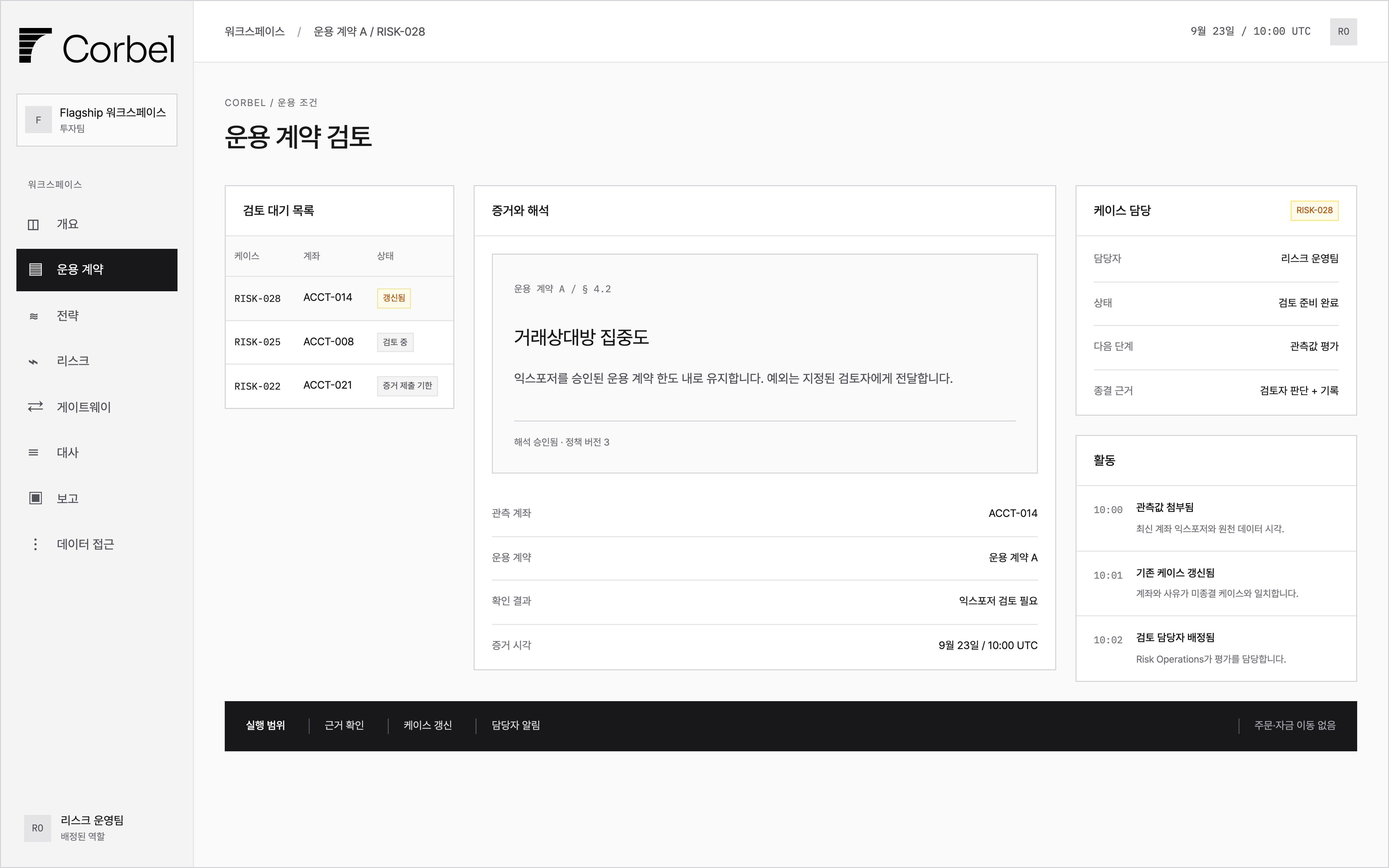Click the 검토 담당자 배정됨 activity entry
1389x868 pixels.
[x=1216, y=649]
